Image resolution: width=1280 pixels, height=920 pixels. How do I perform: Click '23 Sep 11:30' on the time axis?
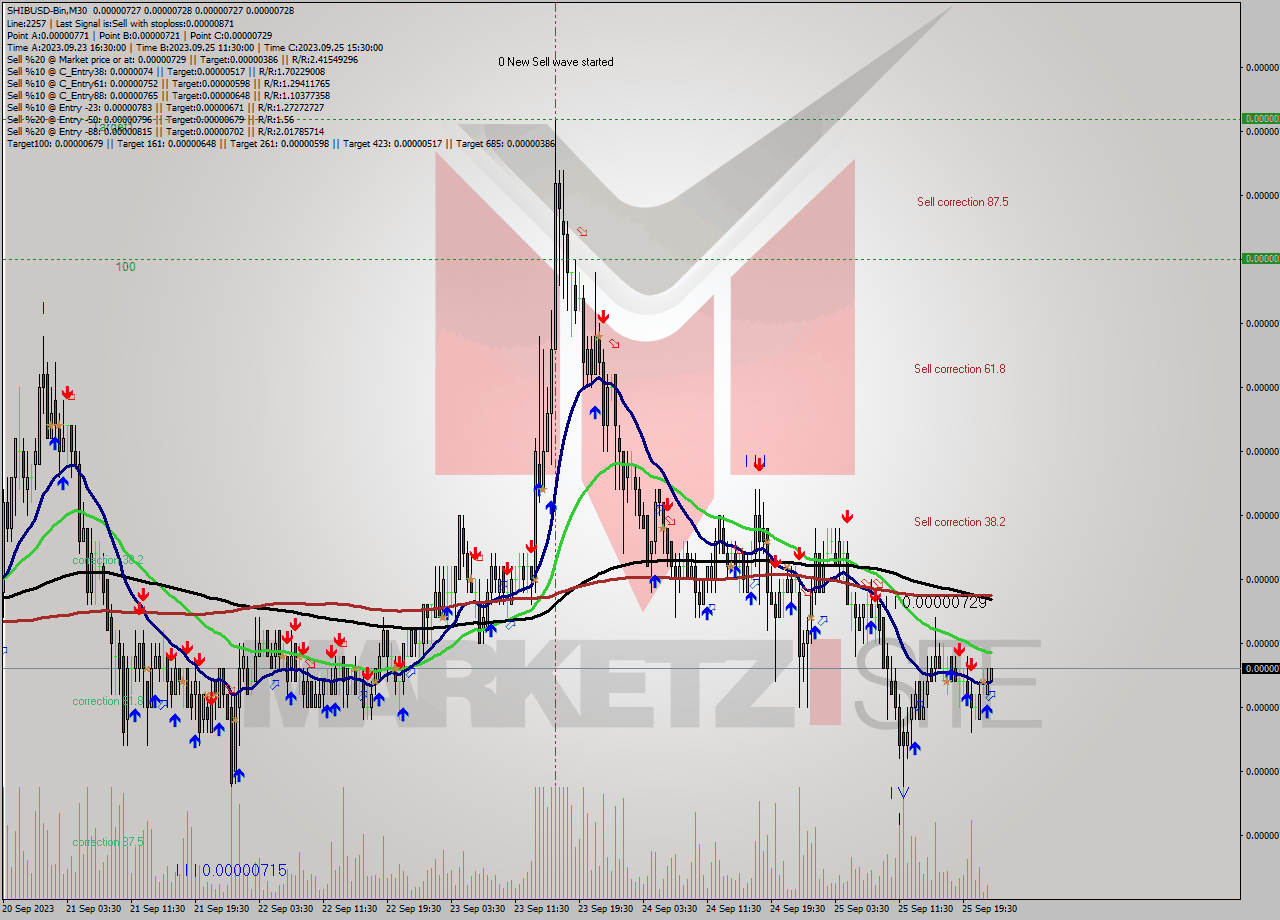pyautogui.click(x=542, y=909)
